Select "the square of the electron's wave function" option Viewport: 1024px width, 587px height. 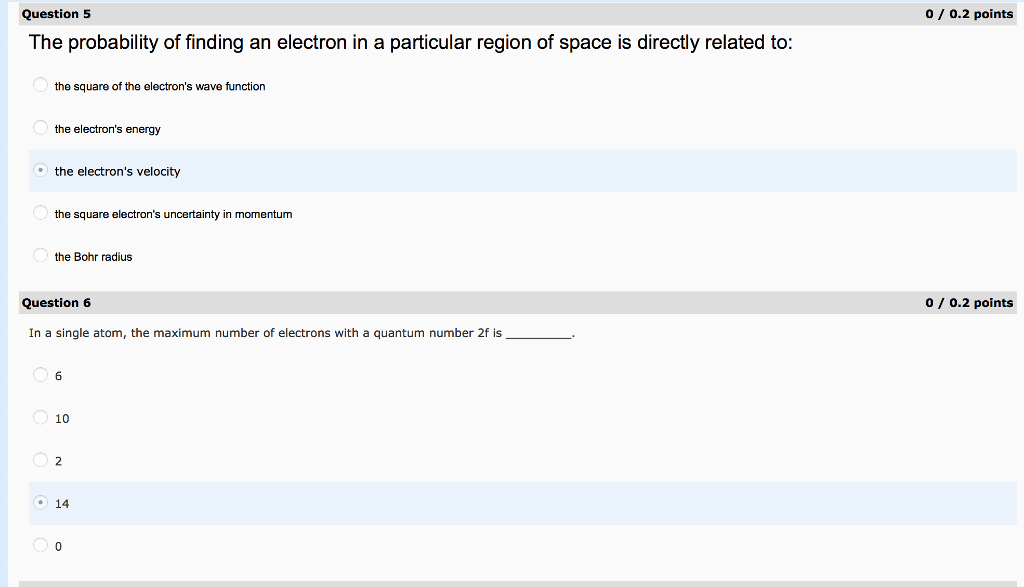(x=40, y=85)
